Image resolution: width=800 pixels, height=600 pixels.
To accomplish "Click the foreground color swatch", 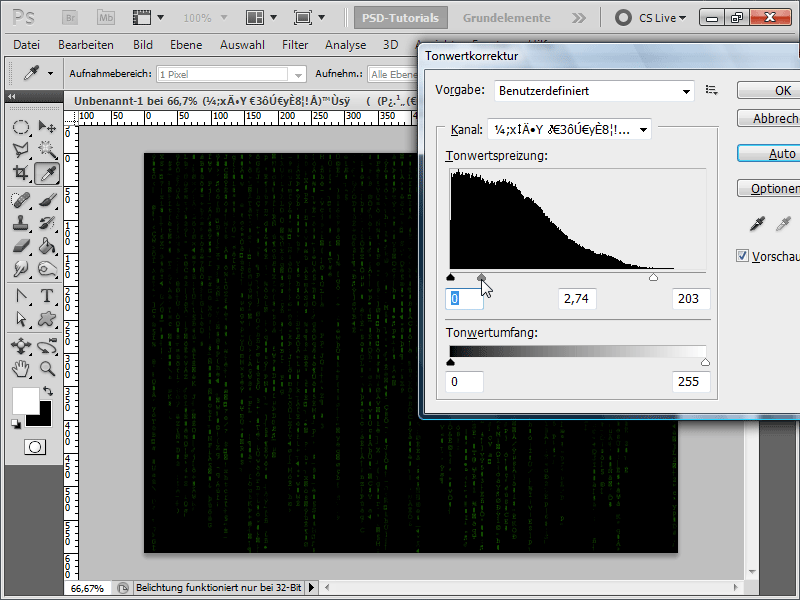I will pyautogui.click(x=26, y=401).
